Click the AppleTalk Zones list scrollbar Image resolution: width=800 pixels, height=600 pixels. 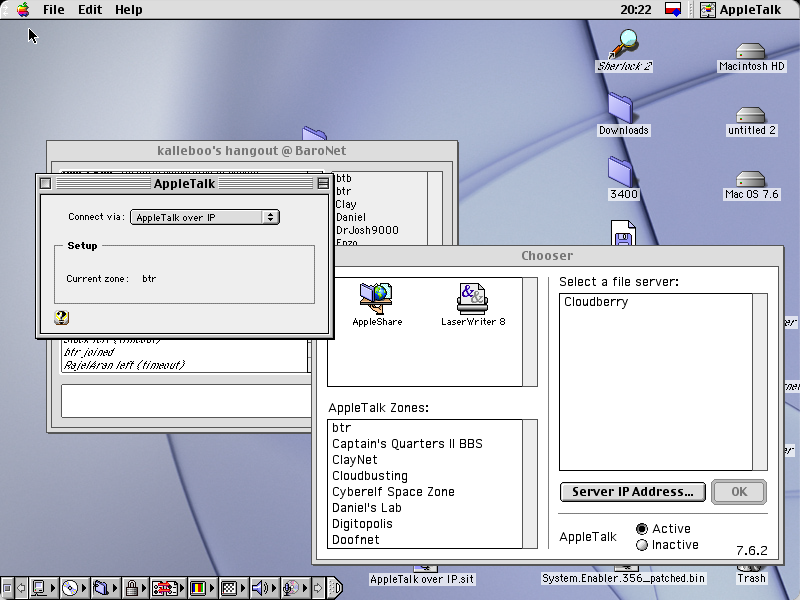[530, 484]
